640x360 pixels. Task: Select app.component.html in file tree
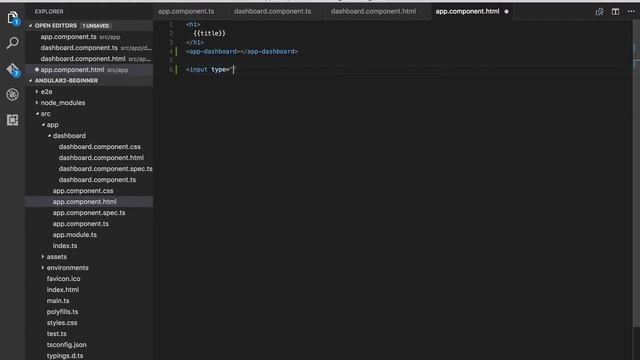click(89, 202)
